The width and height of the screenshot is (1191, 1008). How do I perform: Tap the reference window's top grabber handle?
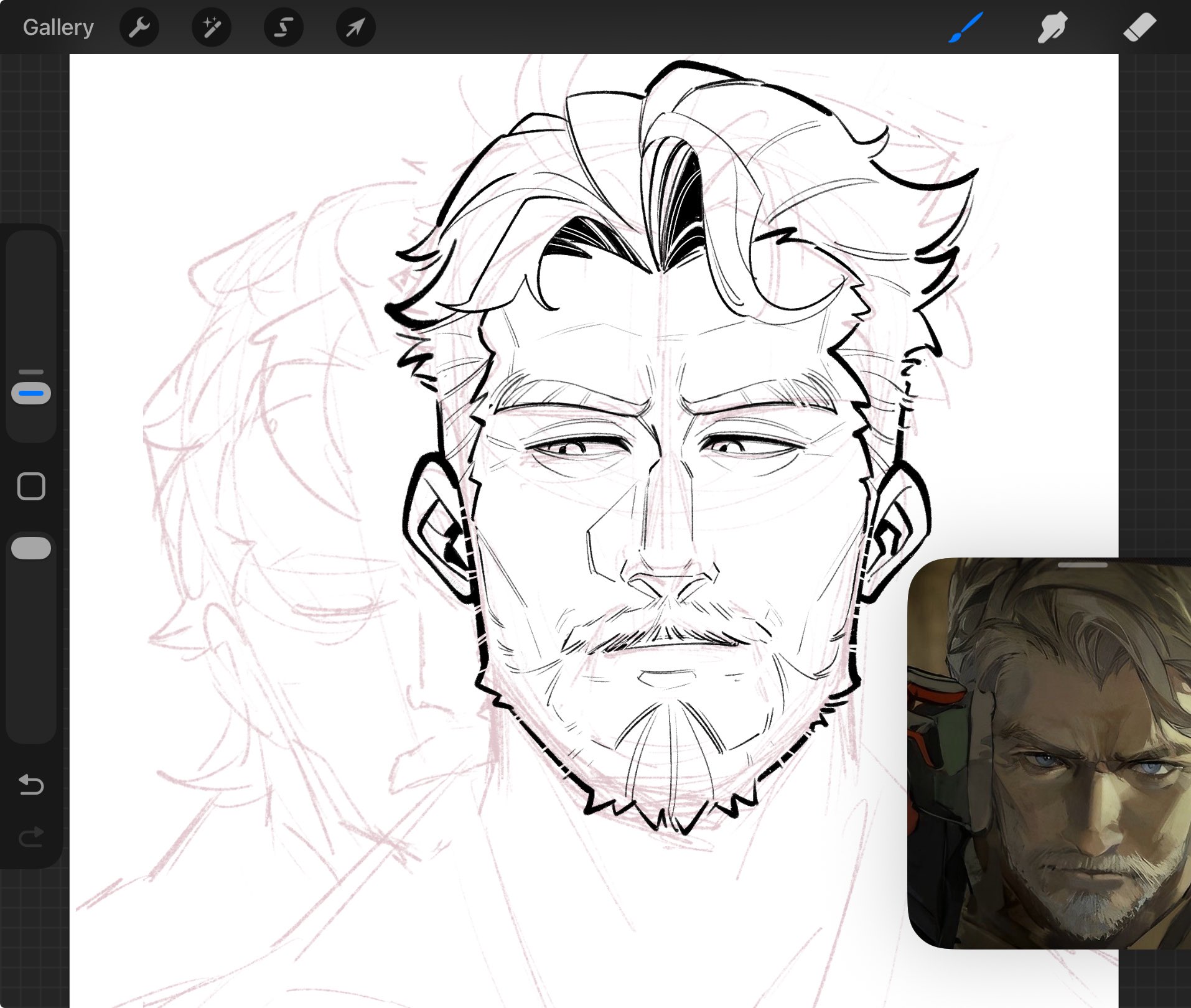pos(1082,565)
